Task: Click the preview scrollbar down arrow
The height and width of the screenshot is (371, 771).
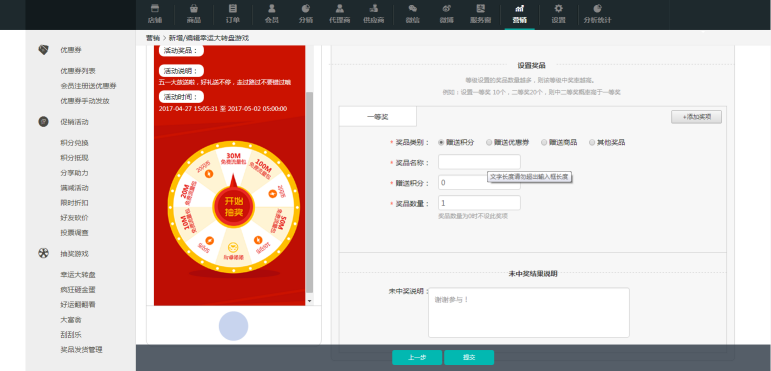Action: tap(309, 301)
